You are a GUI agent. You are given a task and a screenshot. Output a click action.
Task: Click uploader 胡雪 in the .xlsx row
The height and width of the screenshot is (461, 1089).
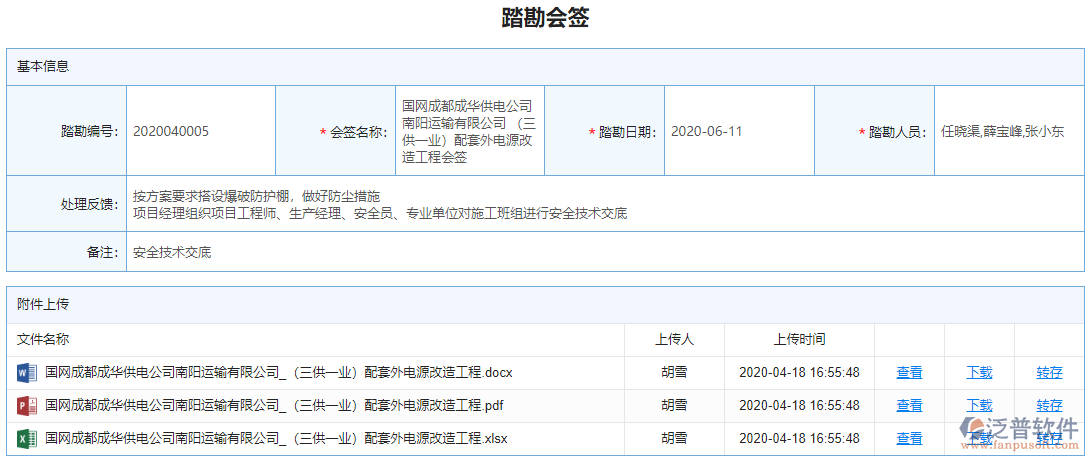pyautogui.click(x=674, y=439)
